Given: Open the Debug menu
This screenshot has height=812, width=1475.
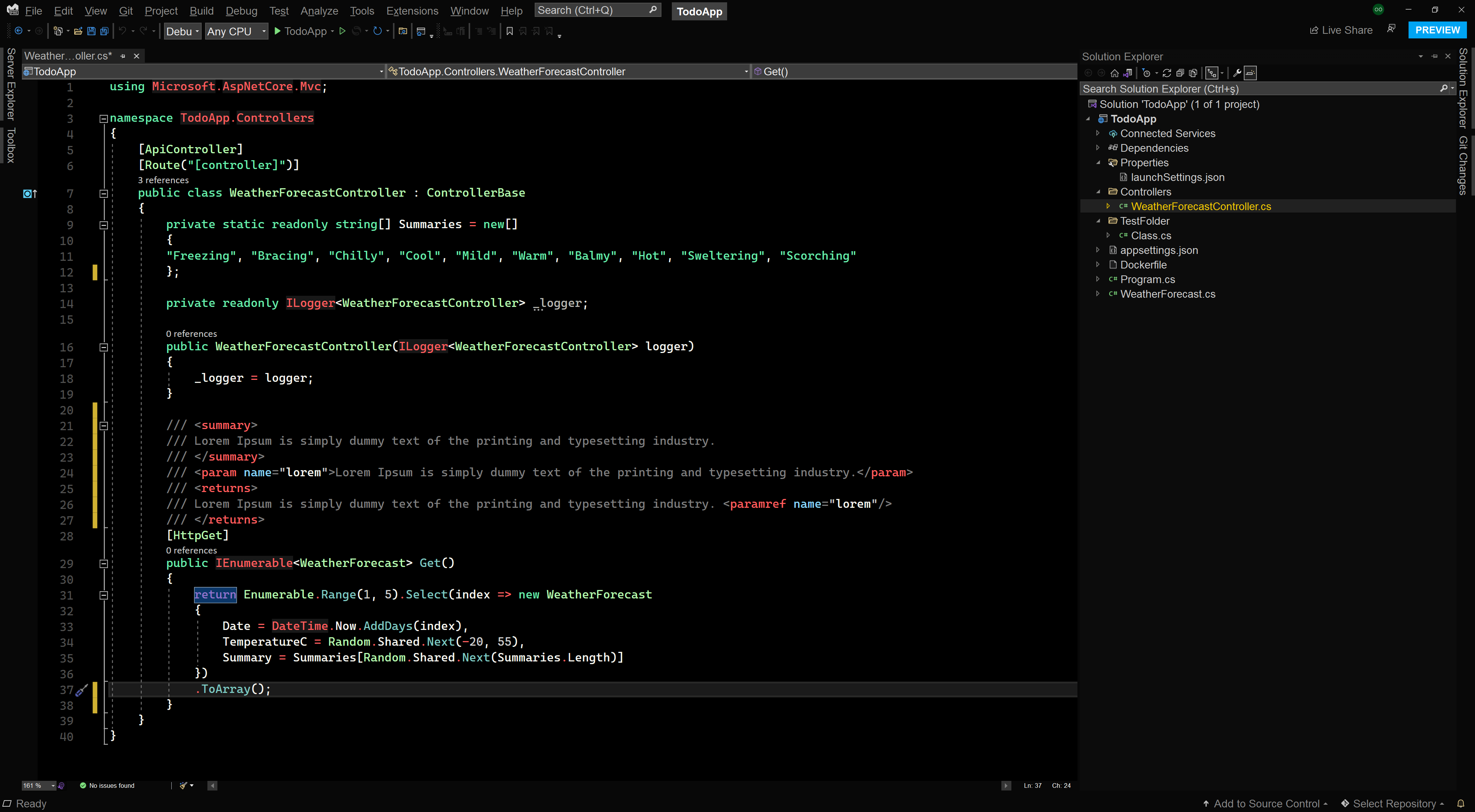Looking at the screenshot, I should click(x=241, y=11).
